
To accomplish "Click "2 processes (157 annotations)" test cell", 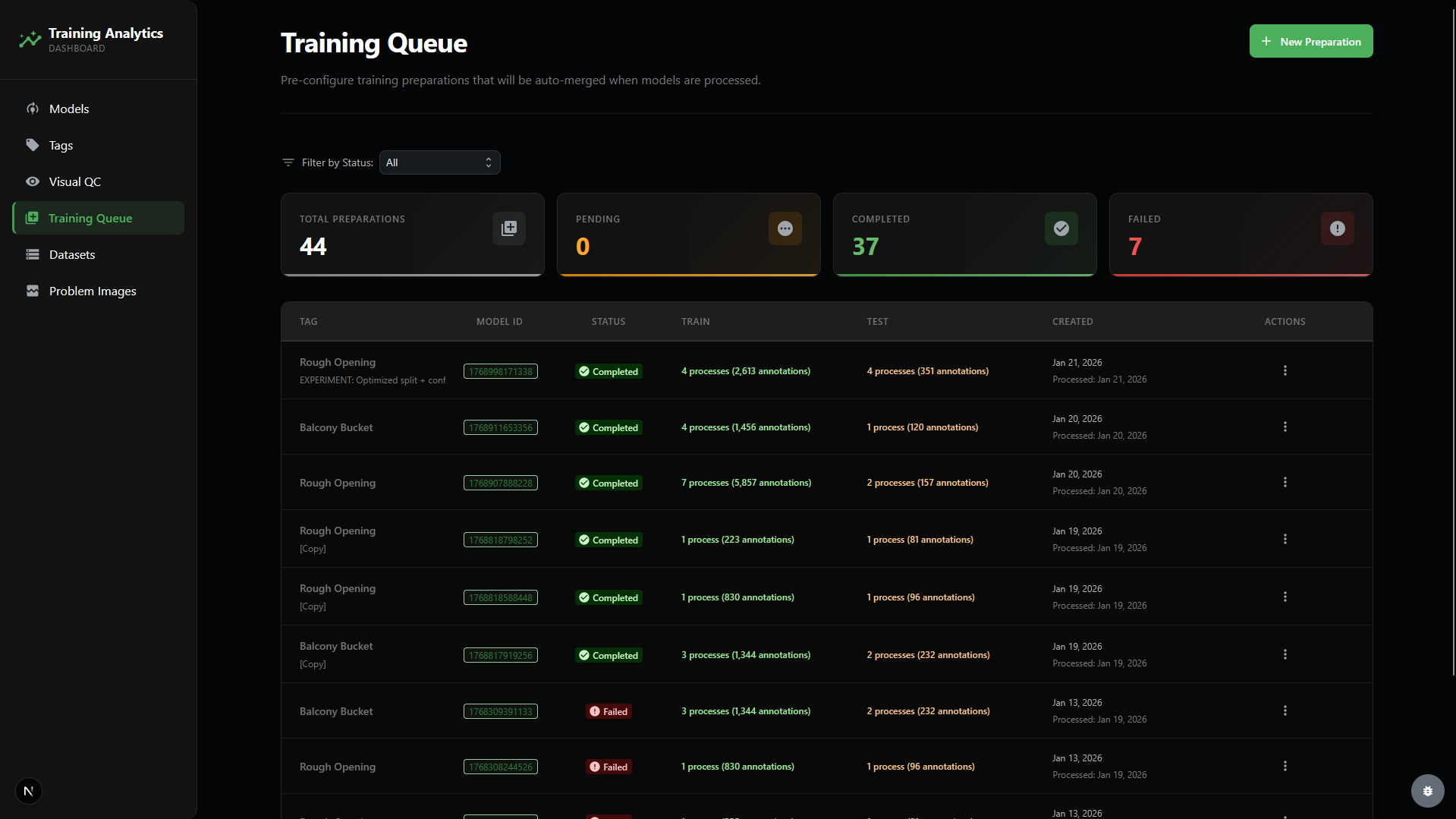I will (x=928, y=483).
